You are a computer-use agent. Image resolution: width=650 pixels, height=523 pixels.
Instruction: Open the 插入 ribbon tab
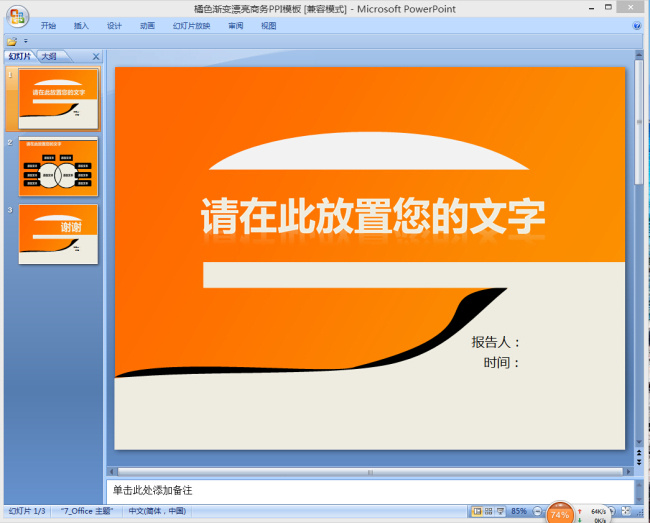tap(81, 26)
